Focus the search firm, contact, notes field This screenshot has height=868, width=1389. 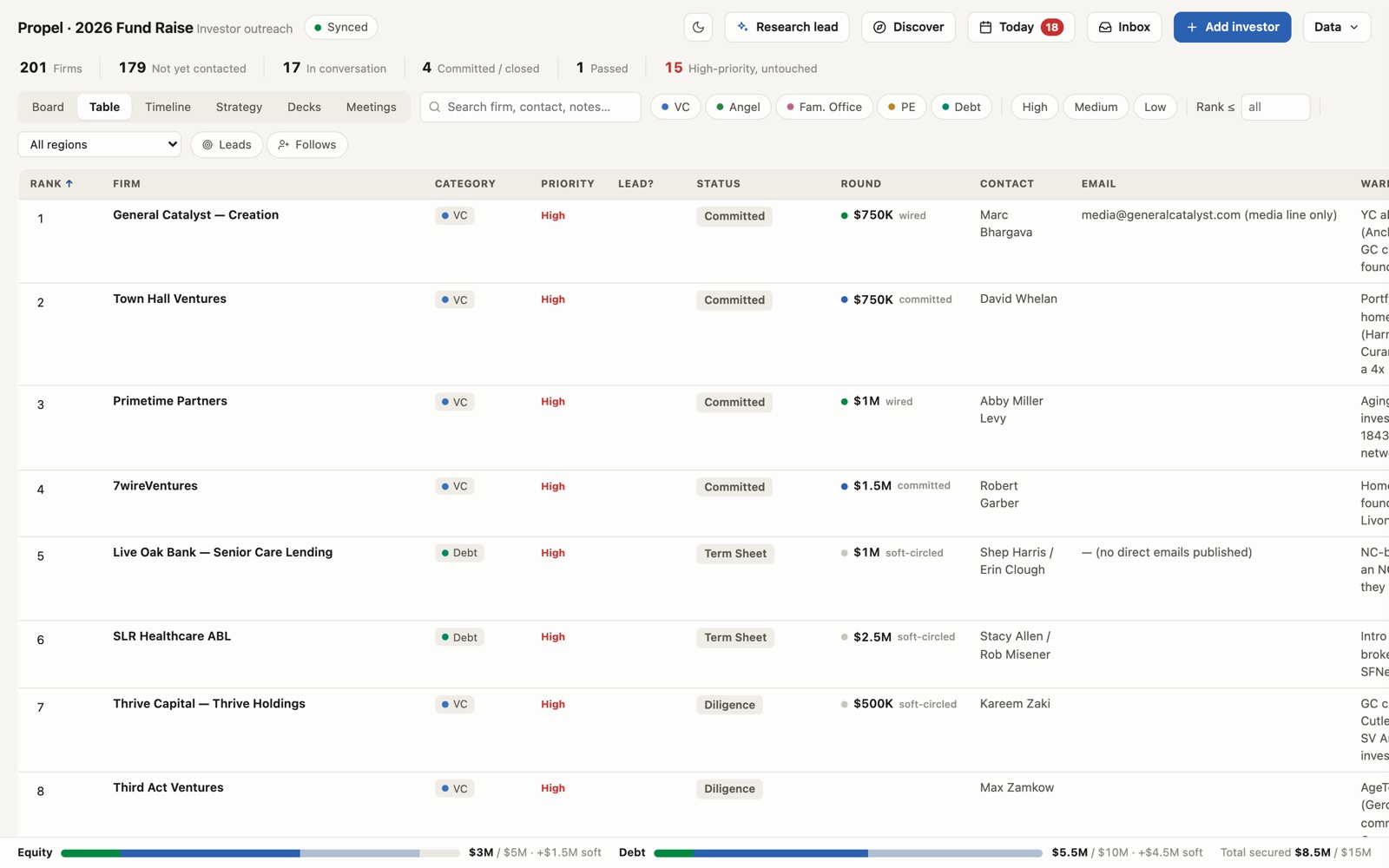530,107
